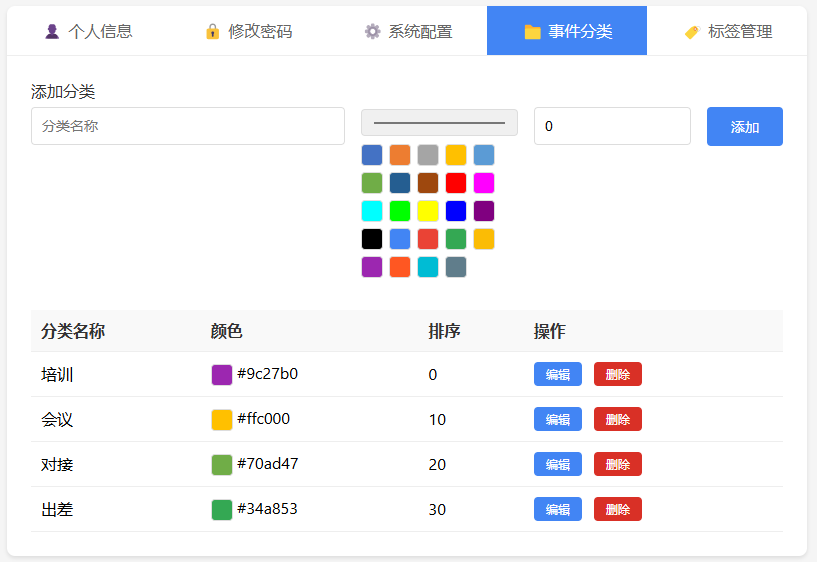The image size is (817, 562).
Task: Edit the 培训 category
Action: coord(558,374)
